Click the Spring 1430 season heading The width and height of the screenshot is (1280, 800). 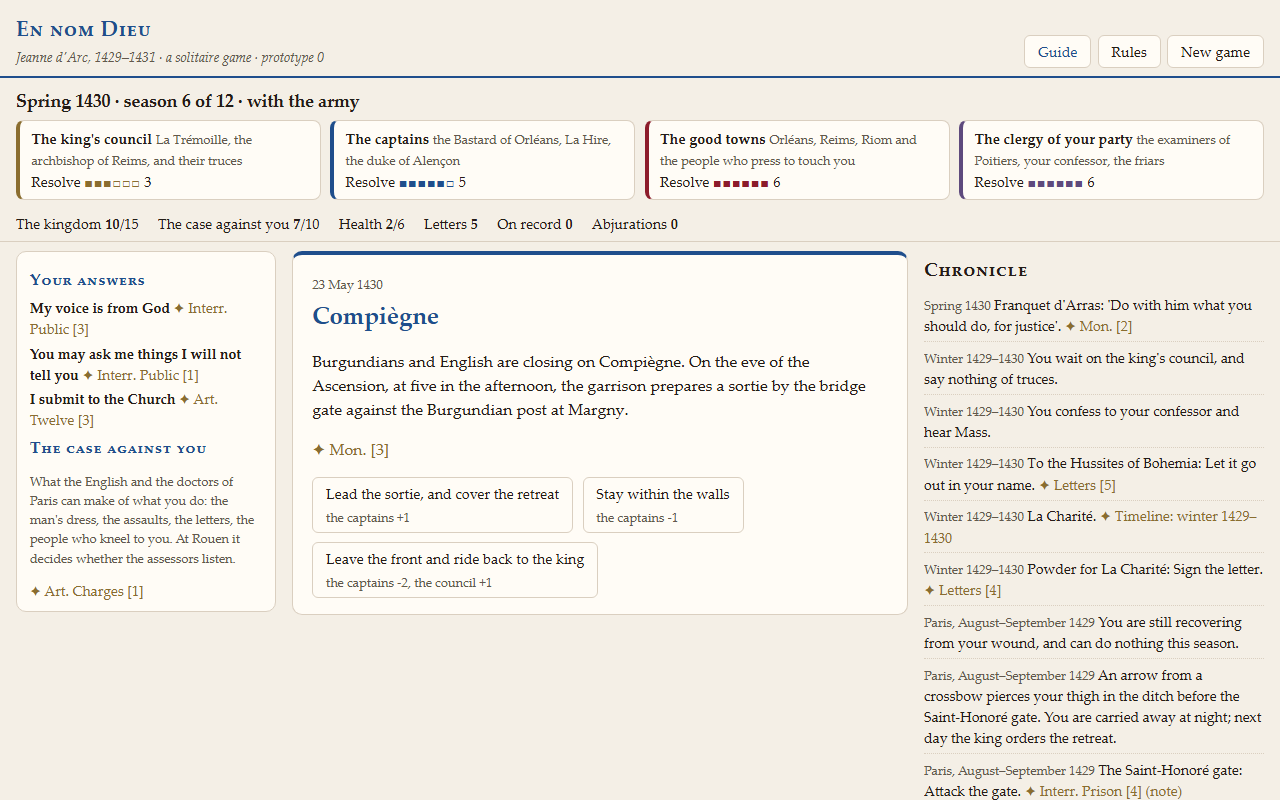188,101
